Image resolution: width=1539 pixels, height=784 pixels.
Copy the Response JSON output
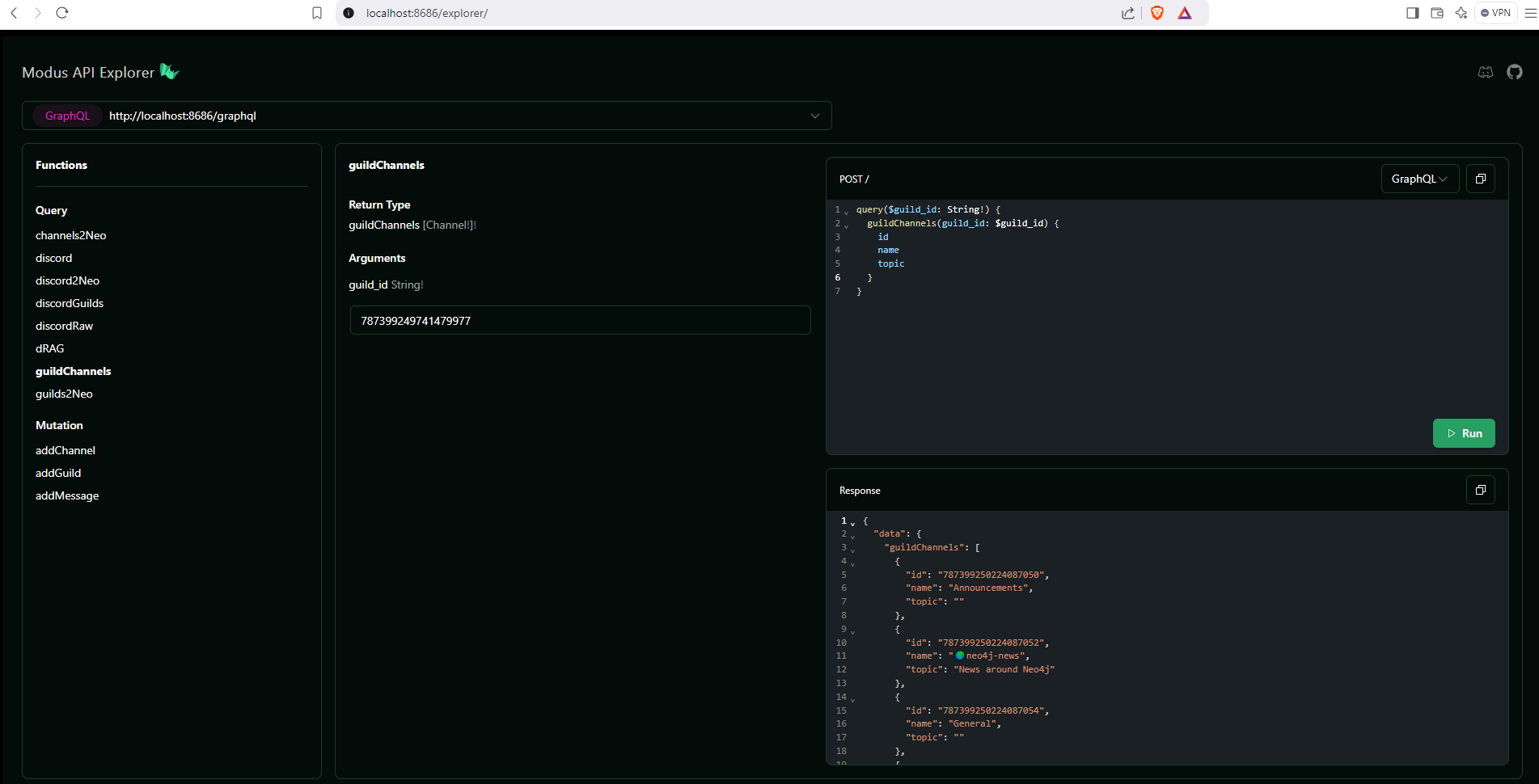click(1481, 490)
